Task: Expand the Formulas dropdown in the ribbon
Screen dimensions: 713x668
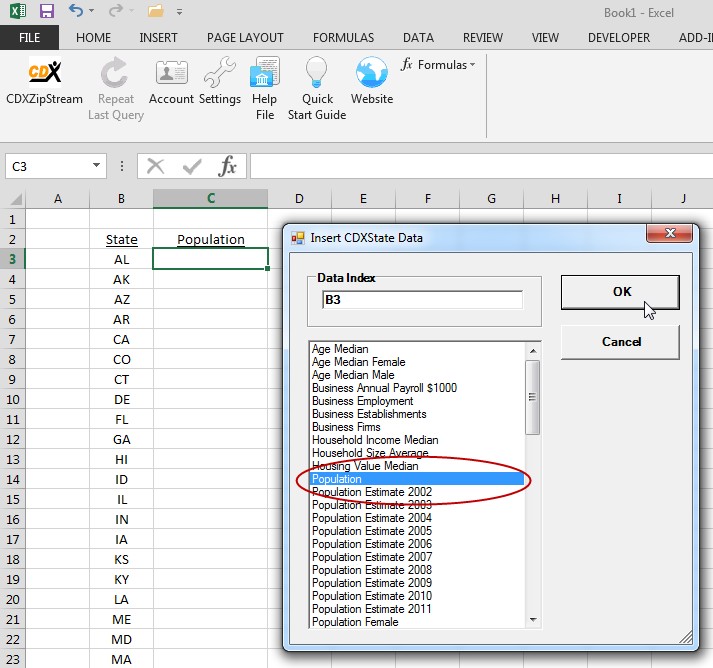Action: 438,65
